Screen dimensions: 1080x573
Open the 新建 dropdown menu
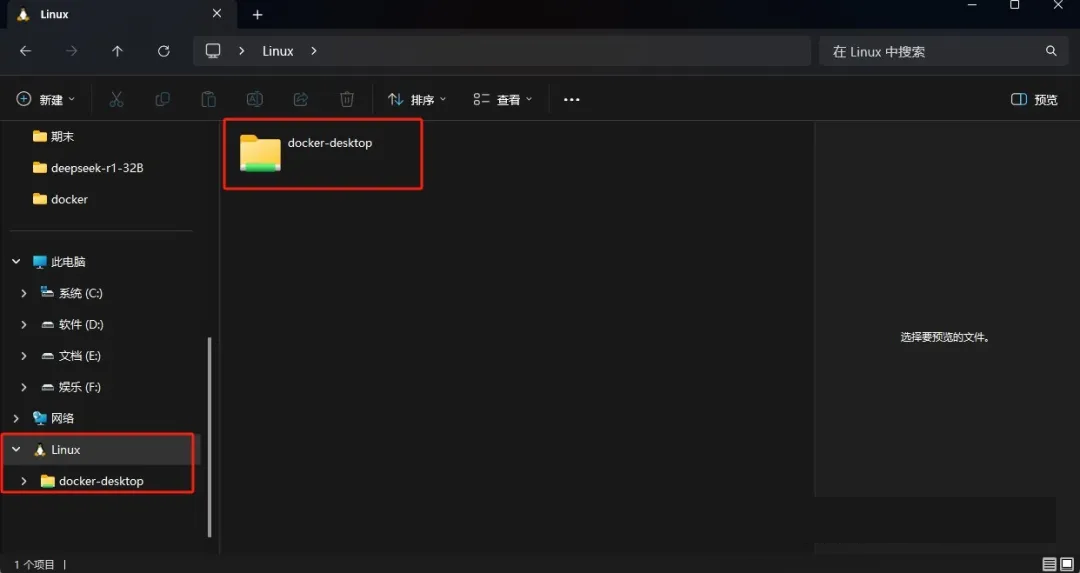pos(46,99)
